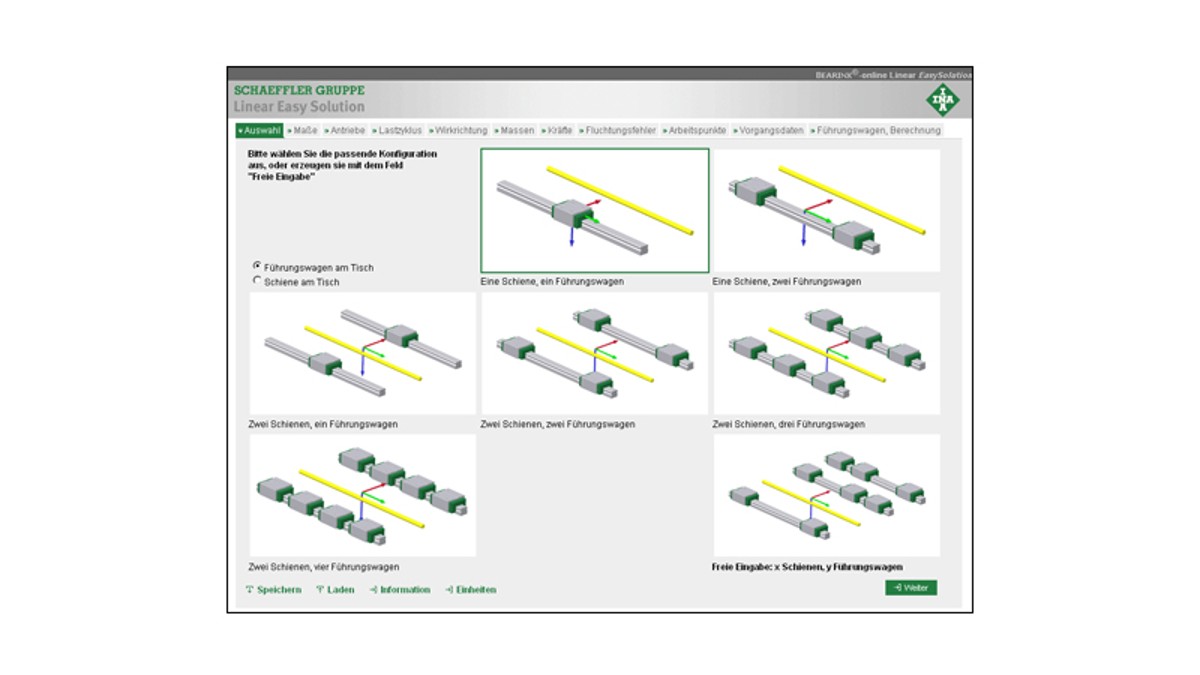Enable 'Führungswagen am Tisch' radio option
1200x675 pixels.
[x=258, y=267]
